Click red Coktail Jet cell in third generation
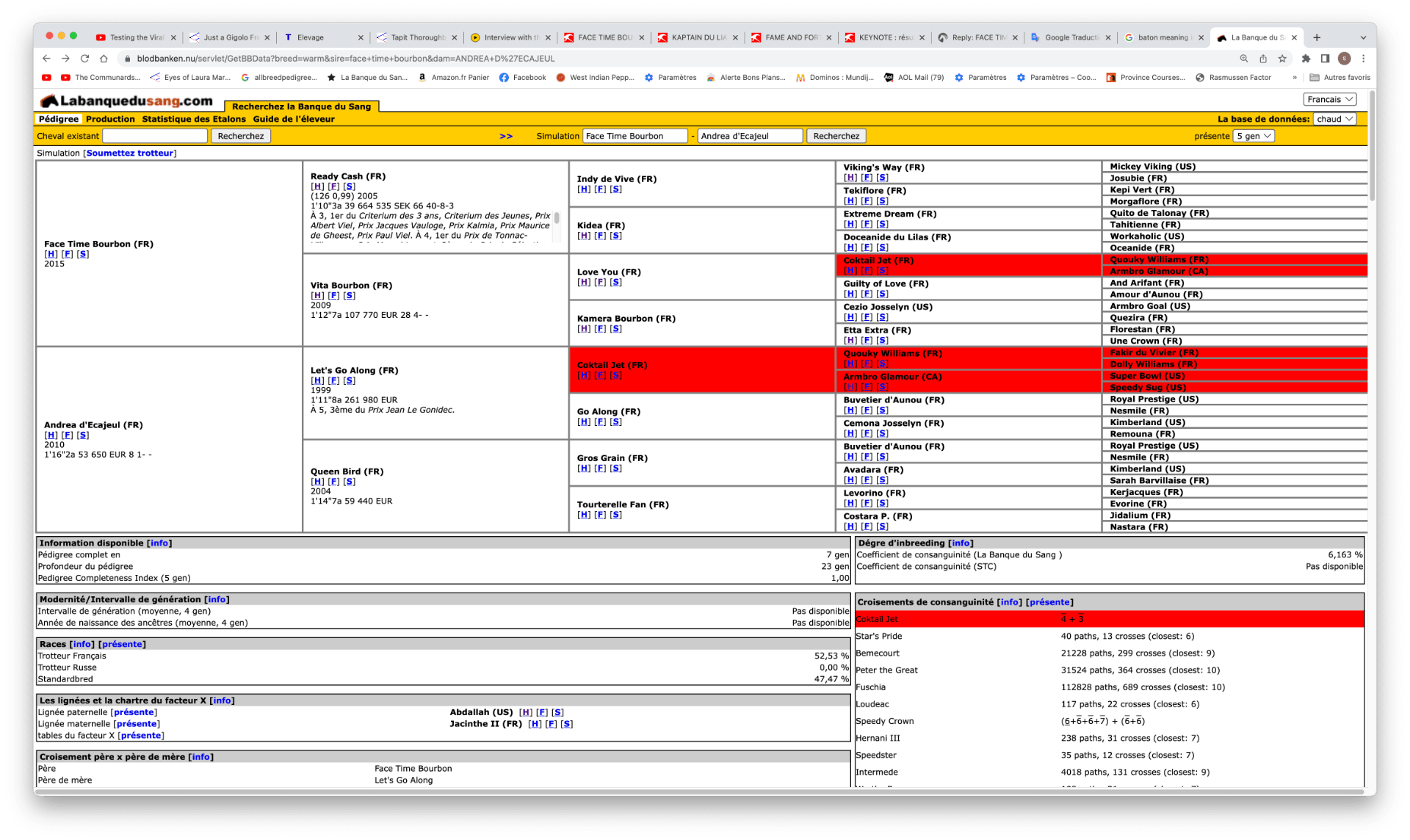The height and width of the screenshot is (840, 1410). (x=701, y=370)
